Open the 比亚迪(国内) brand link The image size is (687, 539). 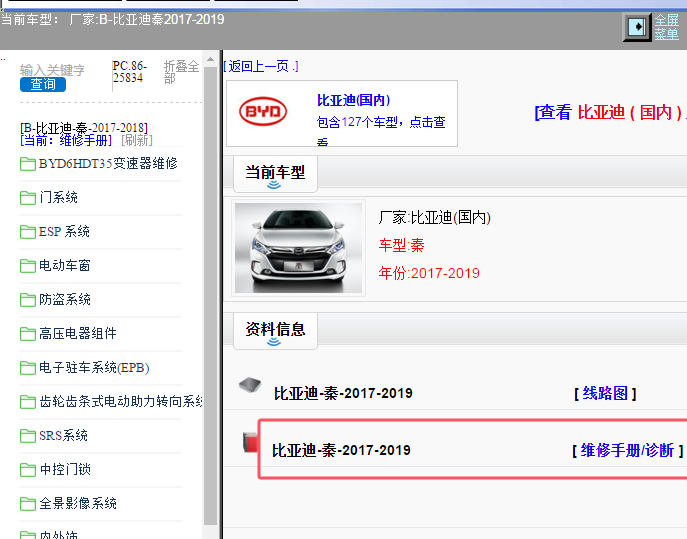point(353,100)
